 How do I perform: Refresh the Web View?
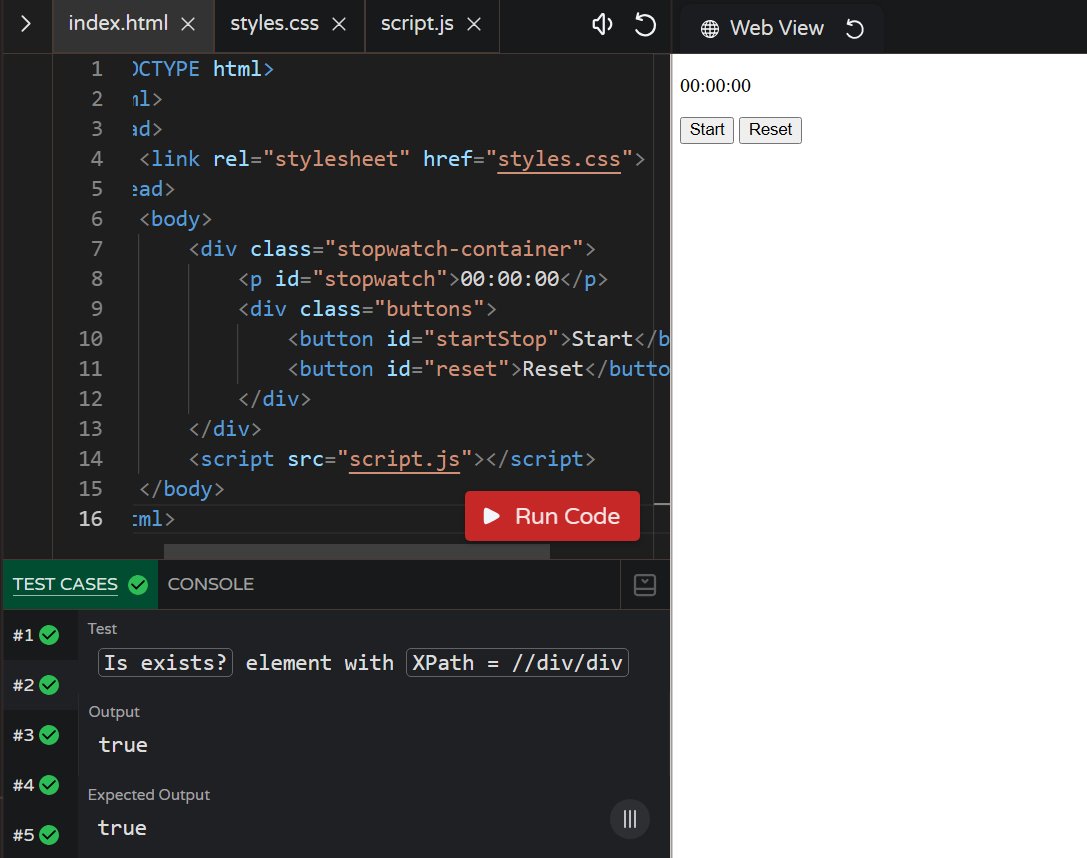click(855, 29)
